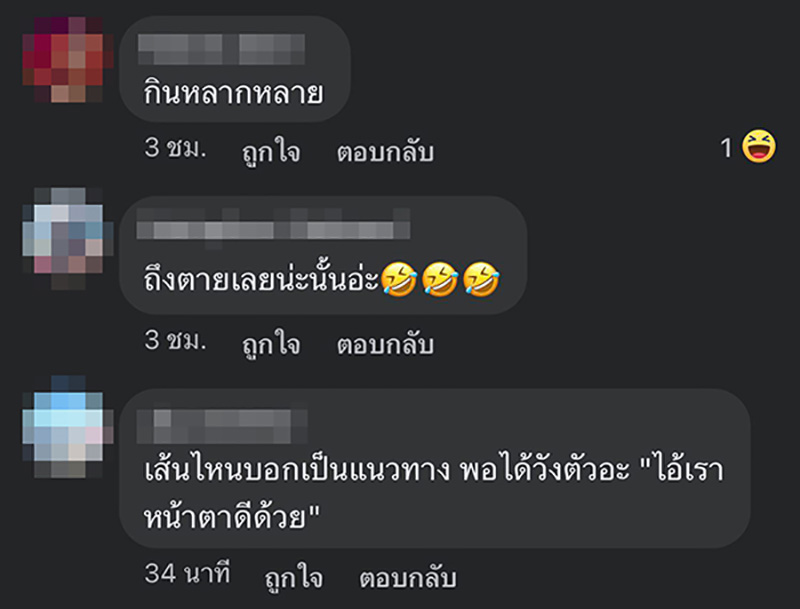Viewport: 800px width, 609px height.
Task: Click the last rolling-laugh emoji in second comment
Action: (481, 278)
